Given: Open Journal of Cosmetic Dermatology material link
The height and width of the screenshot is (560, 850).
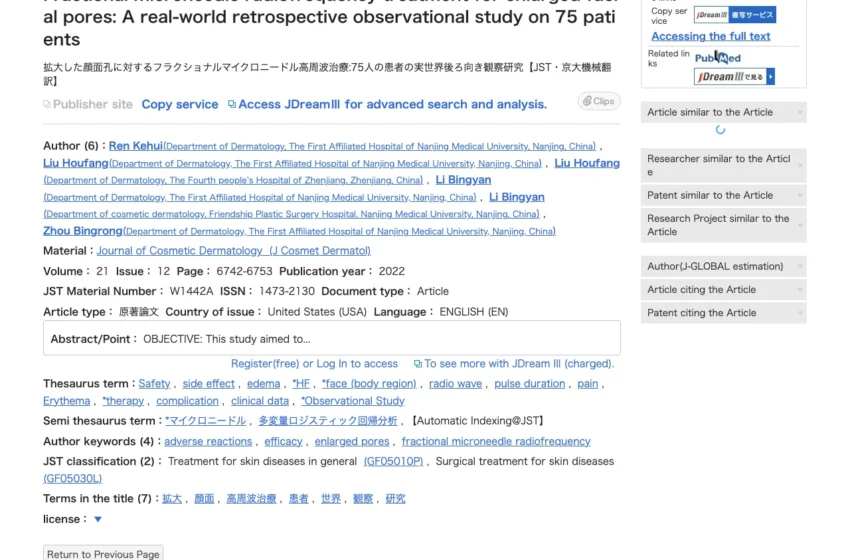Looking at the screenshot, I should pyautogui.click(x=234, y=250).
